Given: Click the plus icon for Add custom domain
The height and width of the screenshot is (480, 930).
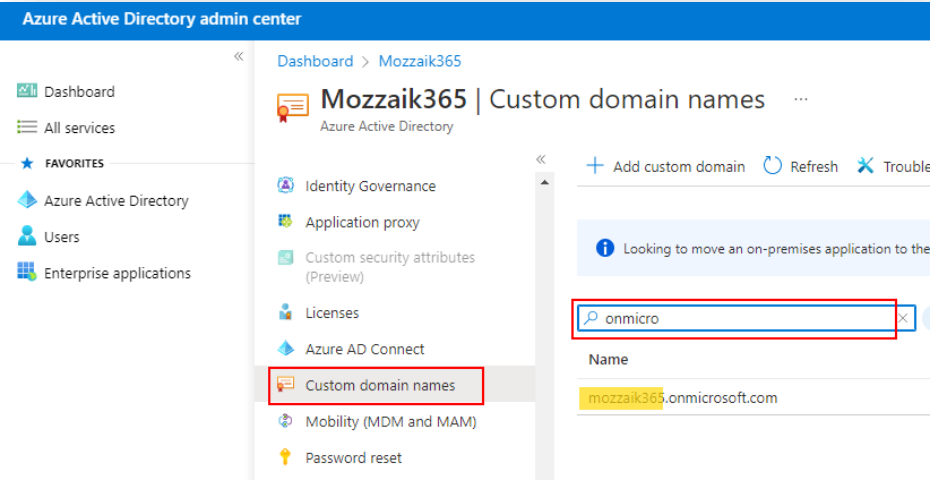Looking at the screenshot, I should click(595, 166).
